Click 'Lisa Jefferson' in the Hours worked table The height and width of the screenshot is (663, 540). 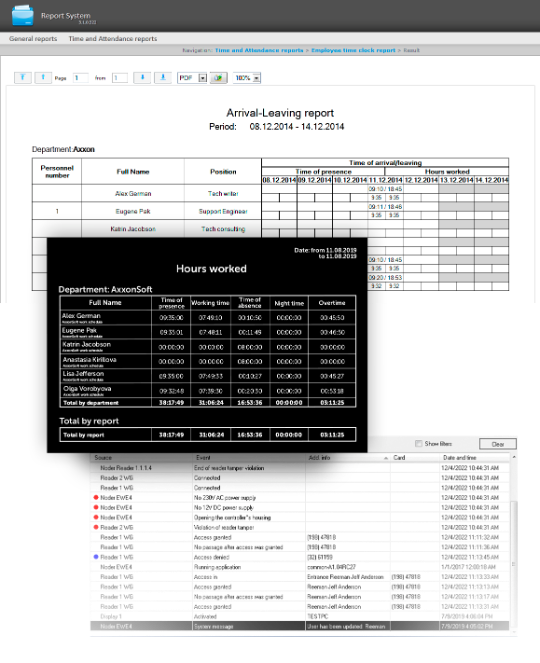coord(83,374)
